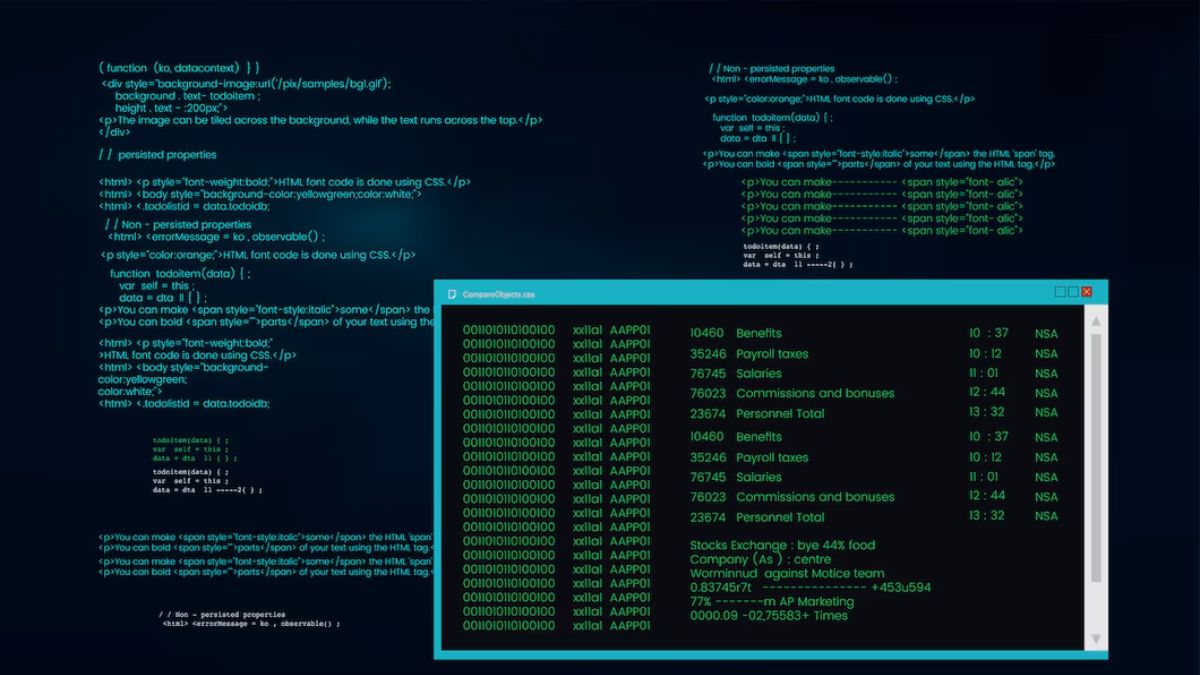Click the 77% AP Marketing line
This screenshot has width=1200, height=675.
771,602
